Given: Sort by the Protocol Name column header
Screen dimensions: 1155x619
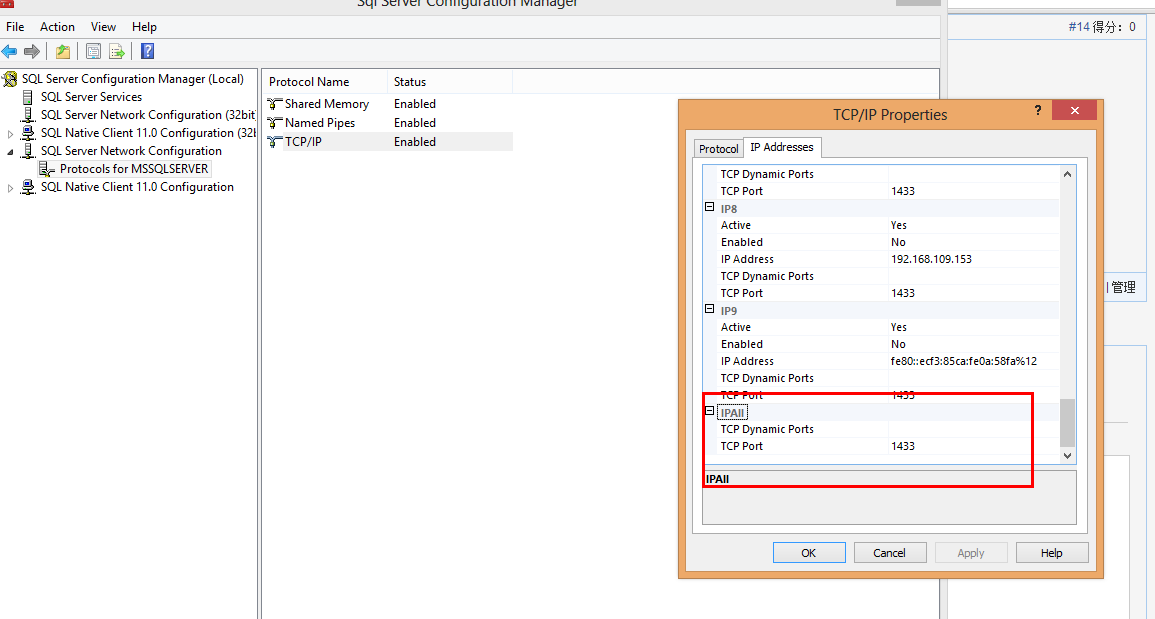Looking at the screenshot, I should (x=325, y=82).
